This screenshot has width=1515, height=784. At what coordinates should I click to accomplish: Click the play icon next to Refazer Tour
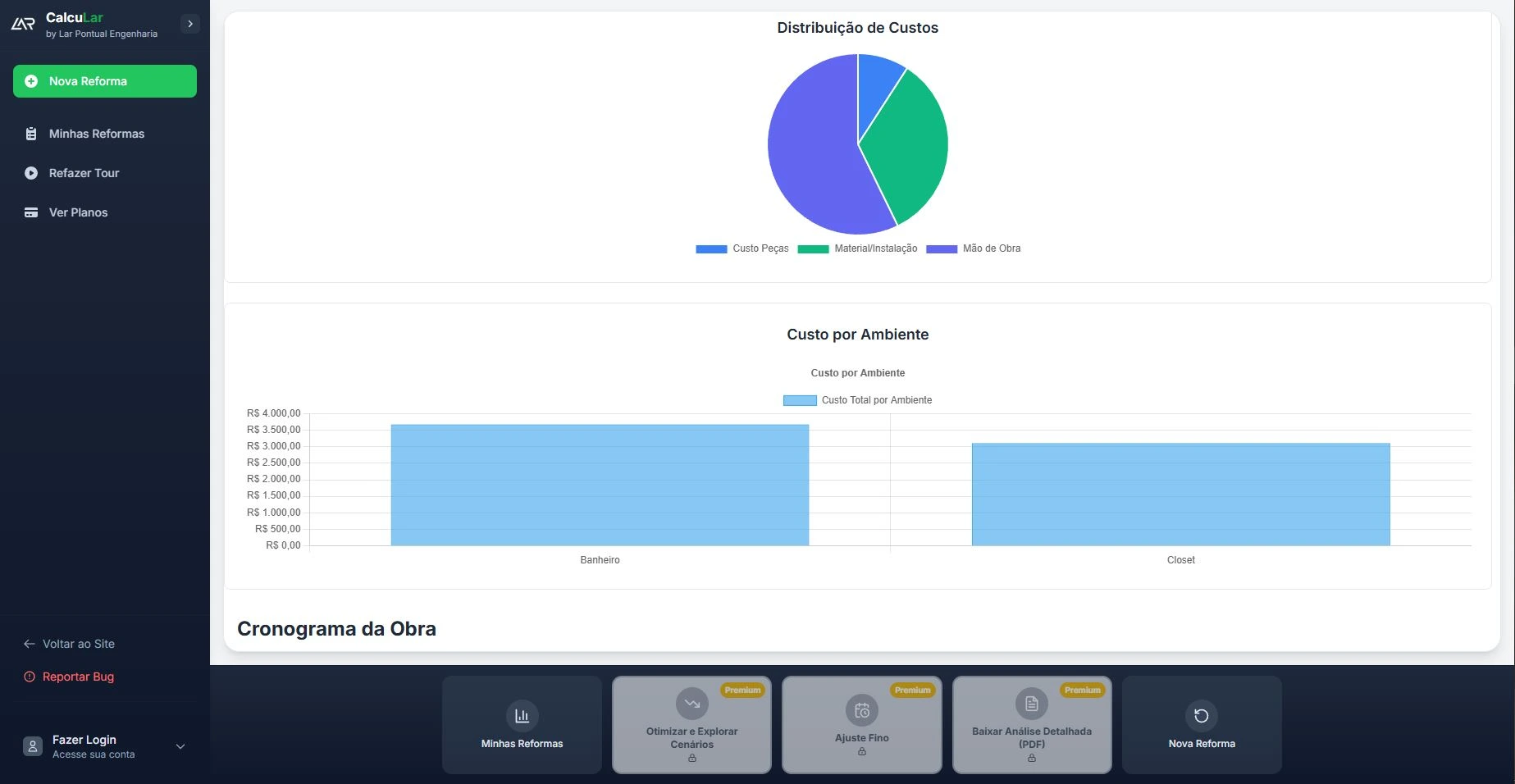[31, 173]
